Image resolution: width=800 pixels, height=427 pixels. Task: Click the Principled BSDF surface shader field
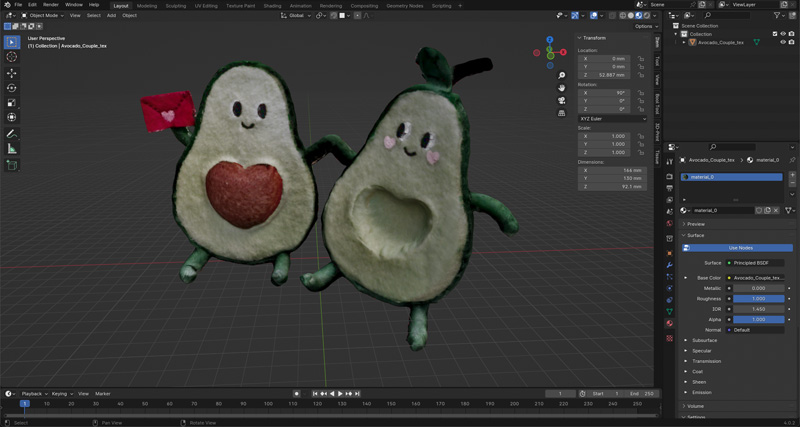(755, 263)
